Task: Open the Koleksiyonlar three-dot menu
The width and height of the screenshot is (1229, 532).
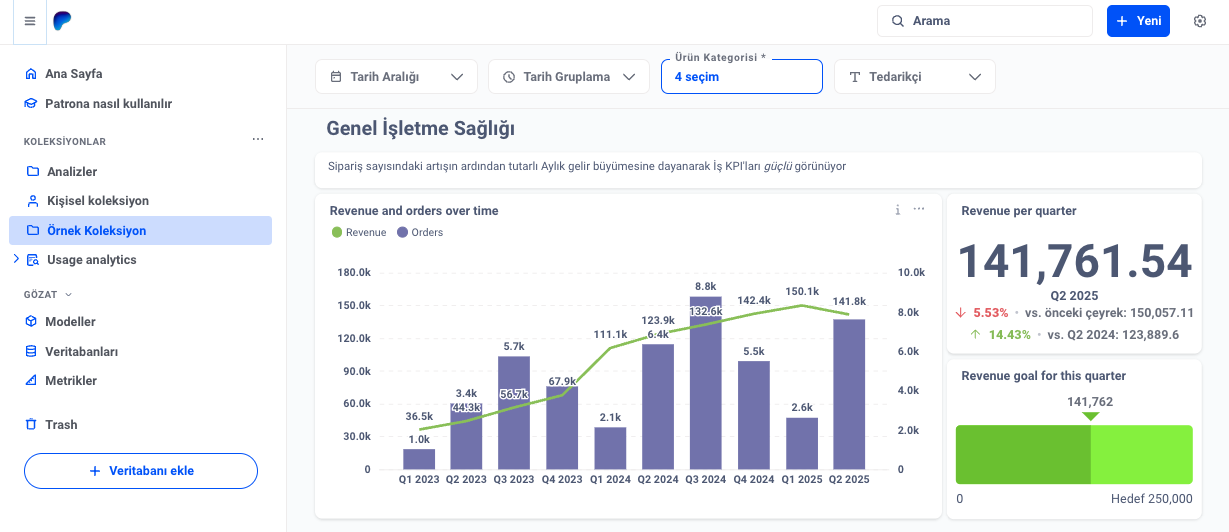Action: pyautogui.click(x=258, y=141)
